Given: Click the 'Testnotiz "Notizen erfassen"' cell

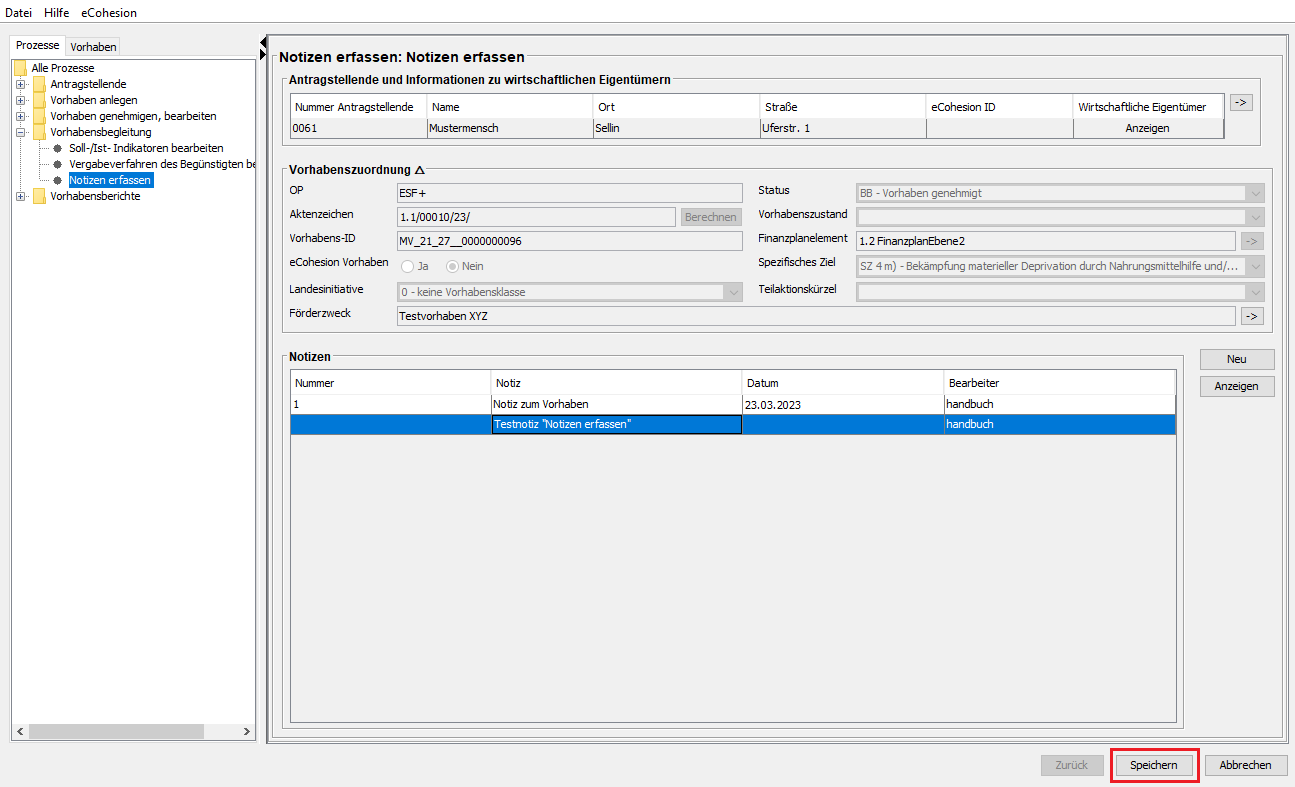Looking at the screenshot, I should 616,424.
